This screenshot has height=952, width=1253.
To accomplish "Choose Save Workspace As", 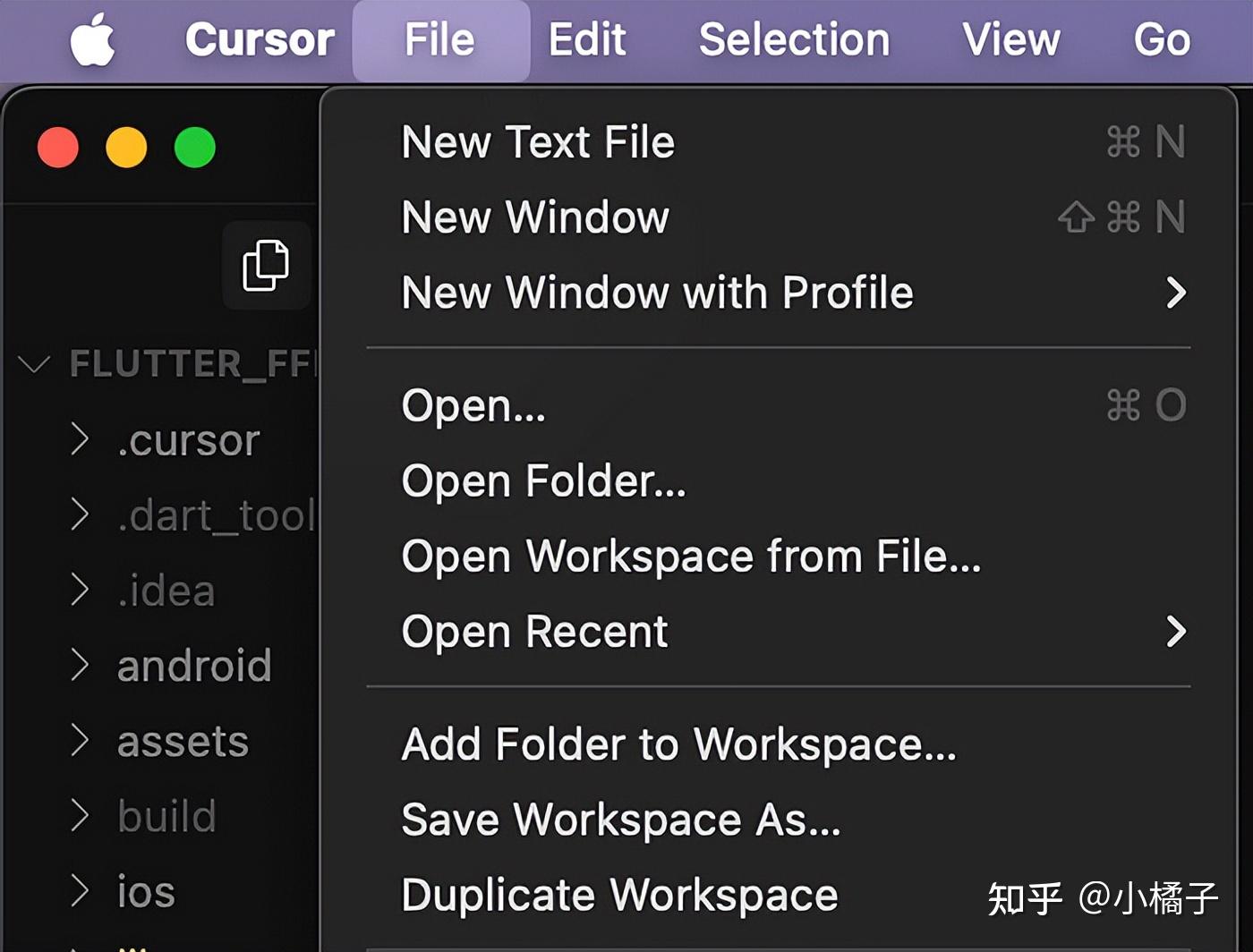I will tap(621, 819).
